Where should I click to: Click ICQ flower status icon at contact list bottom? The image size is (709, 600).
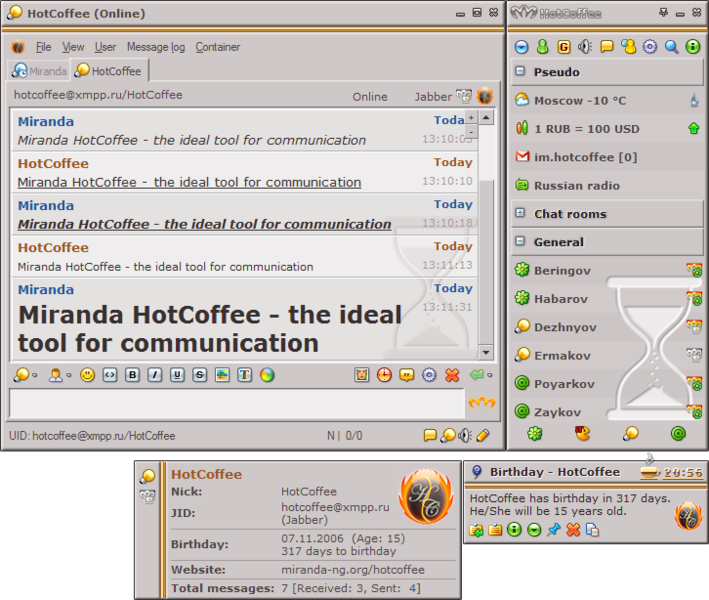click(x=534, y=434)
